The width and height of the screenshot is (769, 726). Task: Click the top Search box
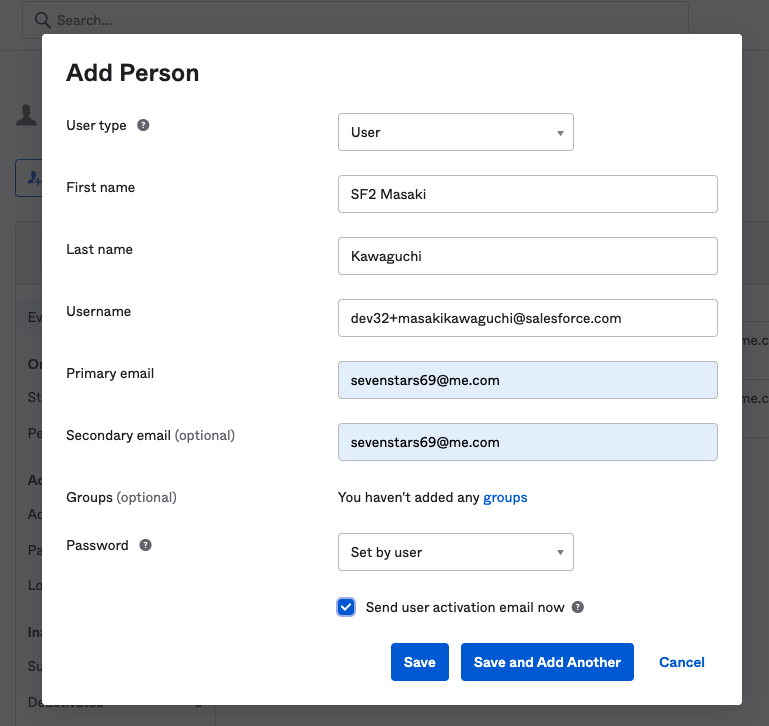[x=360, y=20]
